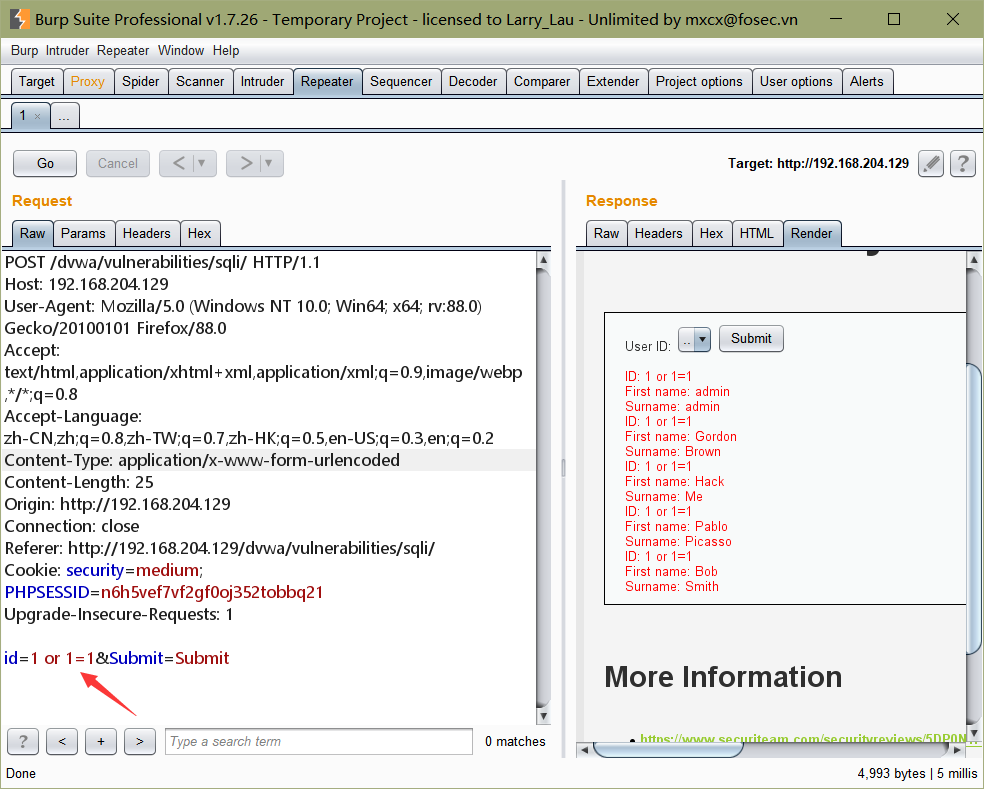
Task: Switch to the Sequencer tab
Action: point(401,82)
